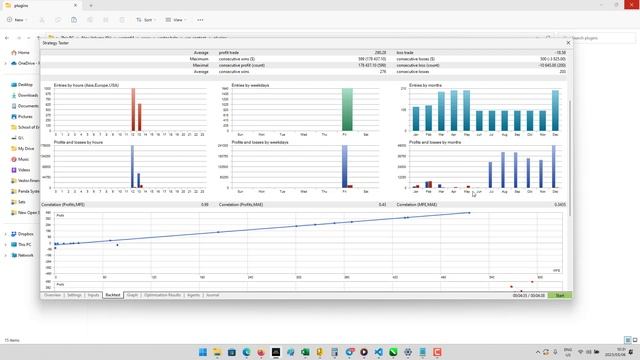The width and height of the screenshot is (640, 360).
Task: Open Videos in the navigation pane
Action: tap(21, 170)
